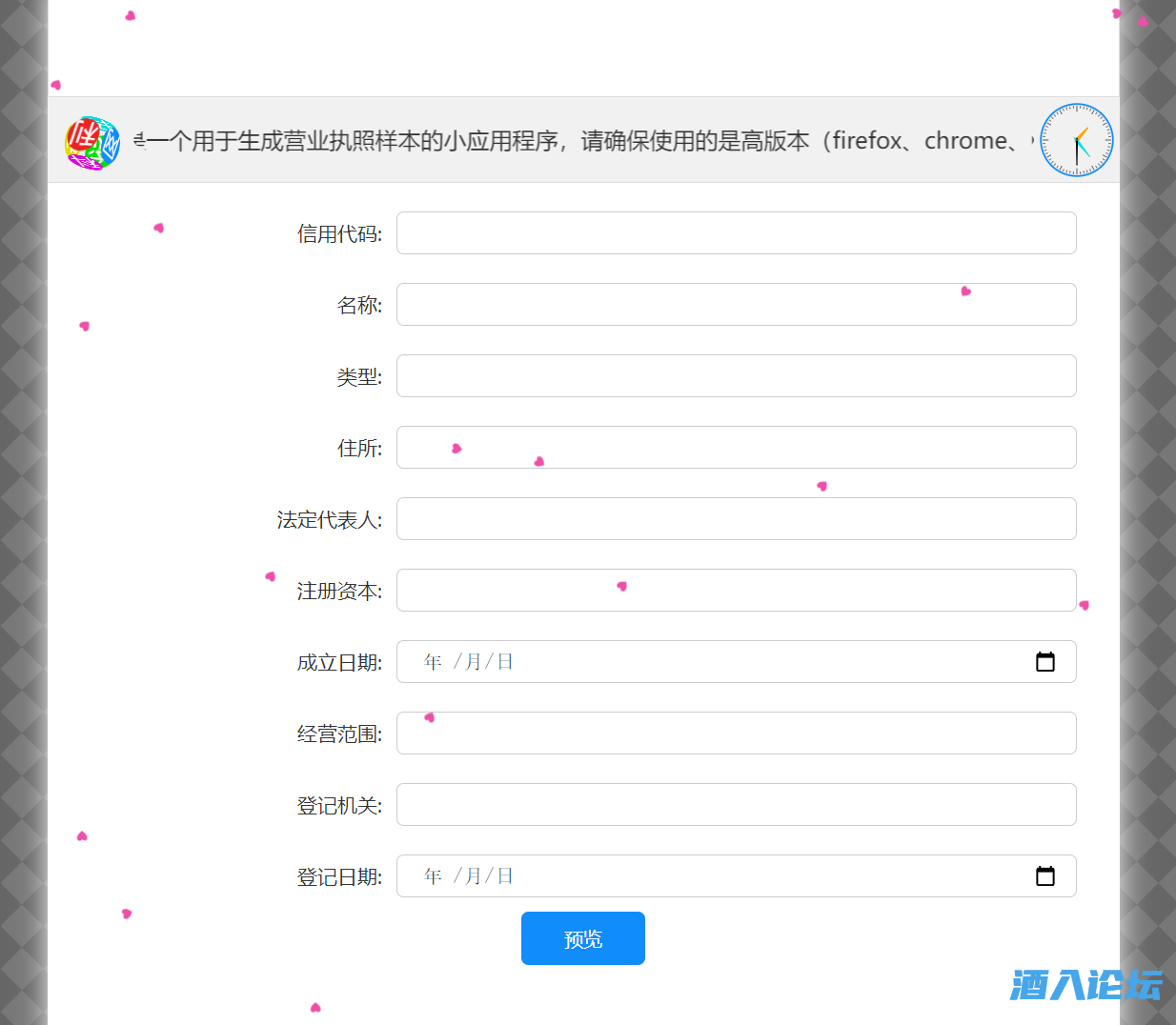The image size is (1176, 1025).
Task: Click the 登记日期 label text
Action: coord(338,877)
